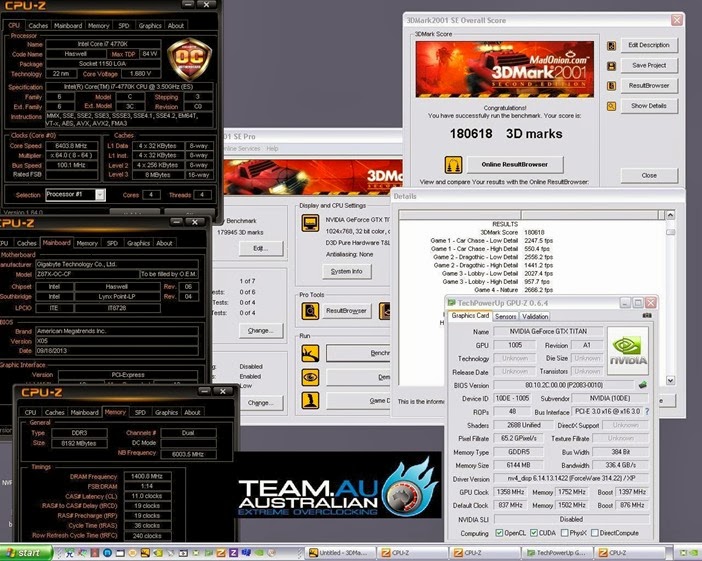Click the CPU Name field Intel Core i7 4770K
The width and height of the screenshot is (702, 561).
pyautogui.click(x=103, y=44)
